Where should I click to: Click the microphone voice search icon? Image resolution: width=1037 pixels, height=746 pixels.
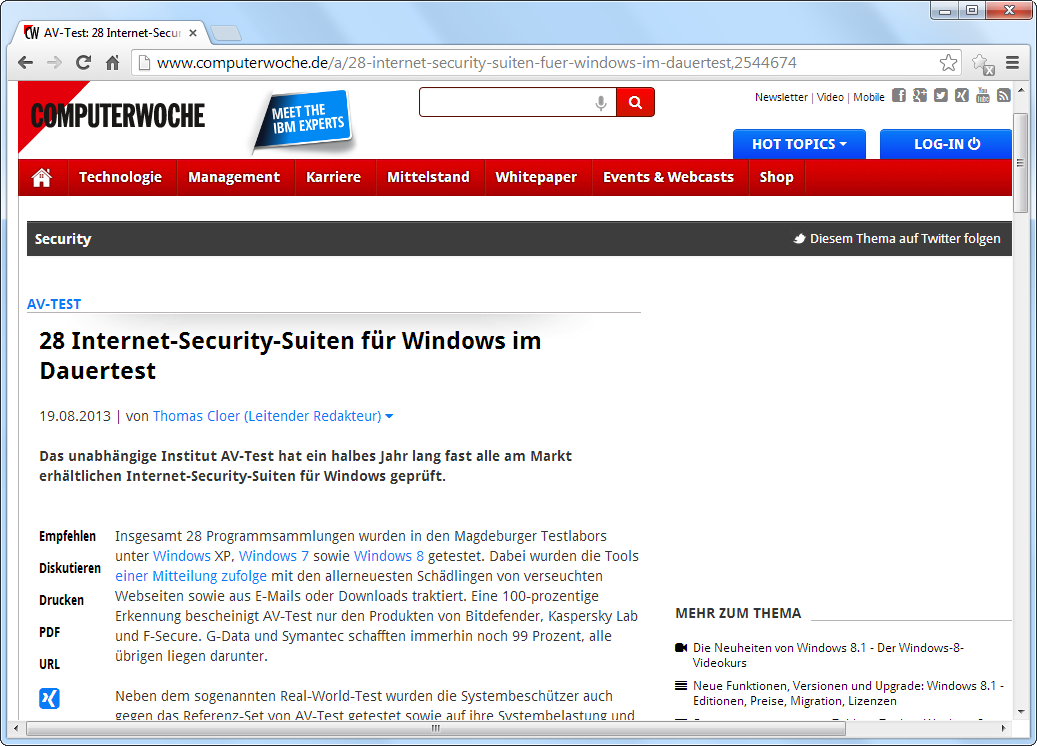[601, 102]
